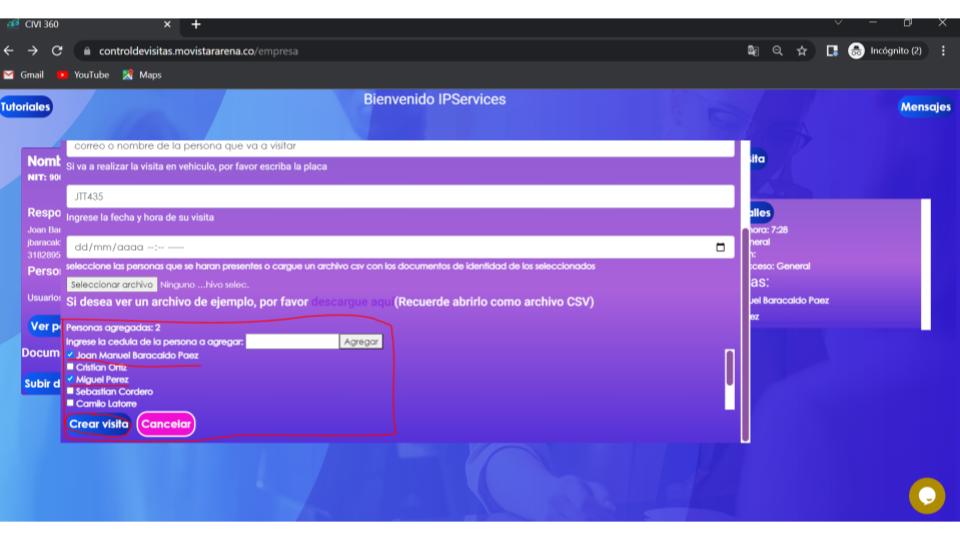
Task: Open the Tutoriales button
Action: (x=26, y=107)
